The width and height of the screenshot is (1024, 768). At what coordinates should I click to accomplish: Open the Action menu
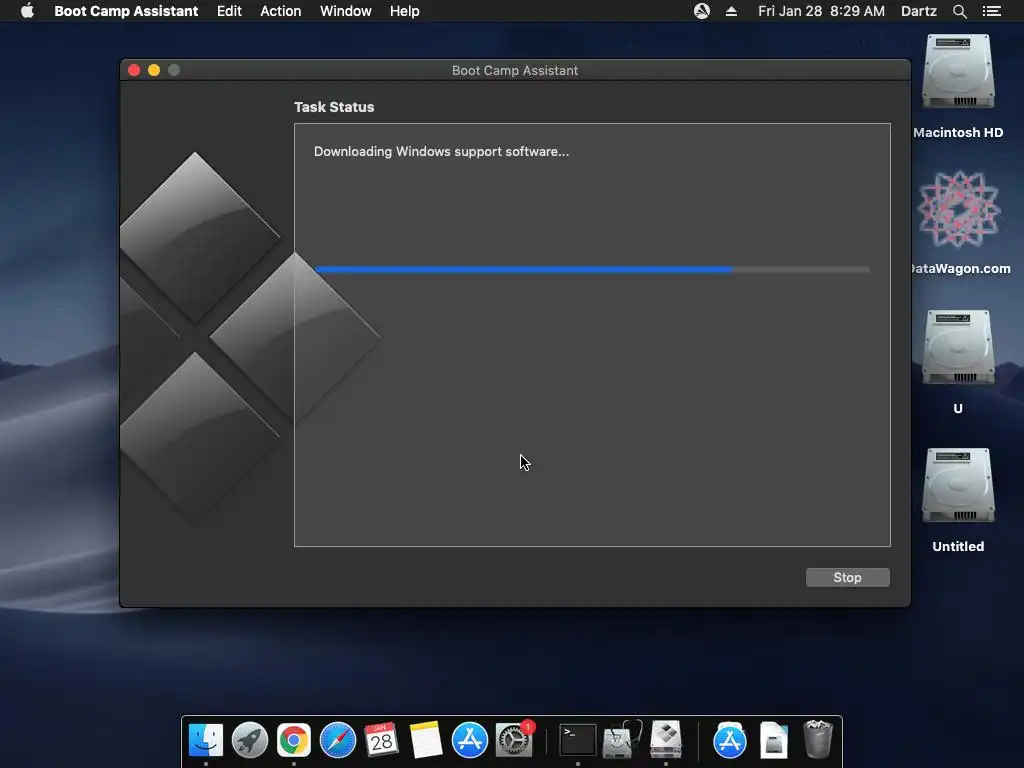tap(281, 11)
